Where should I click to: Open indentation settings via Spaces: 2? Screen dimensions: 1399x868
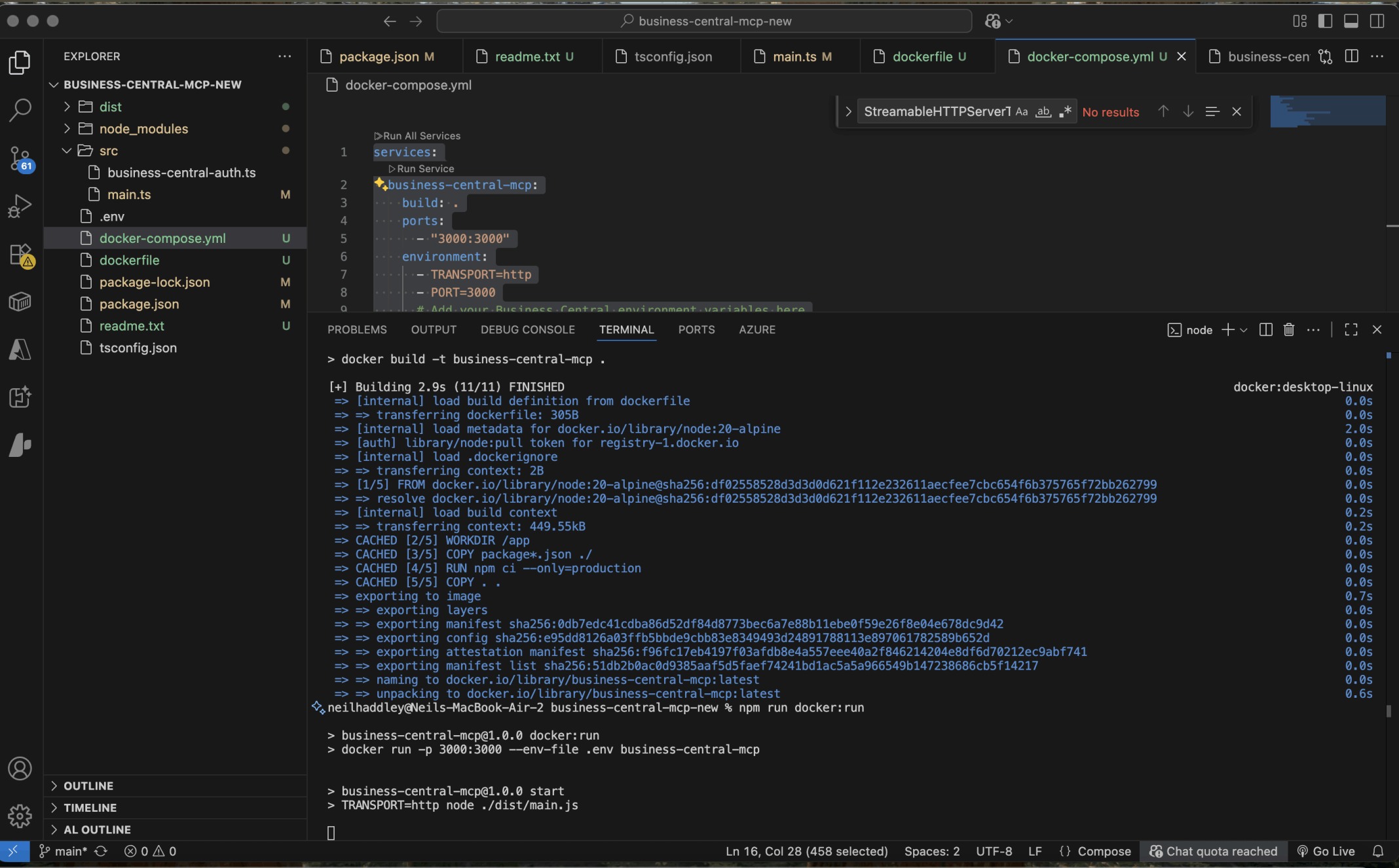pos(931,851)
